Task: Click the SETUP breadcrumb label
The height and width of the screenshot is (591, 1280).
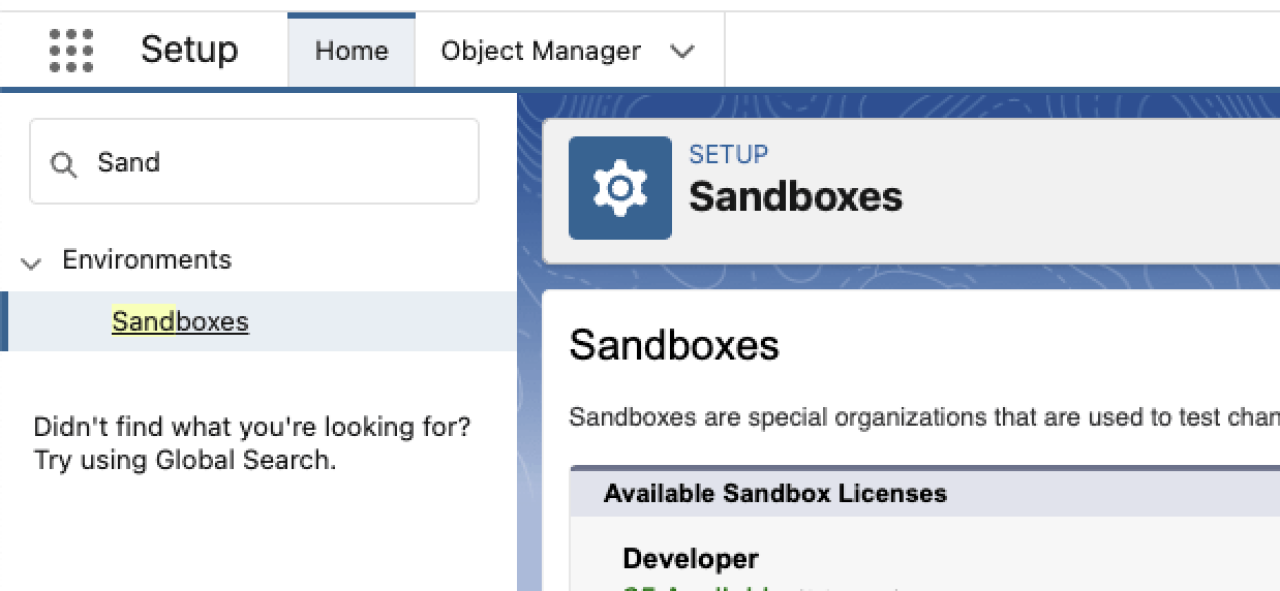Action: (727, 154)
